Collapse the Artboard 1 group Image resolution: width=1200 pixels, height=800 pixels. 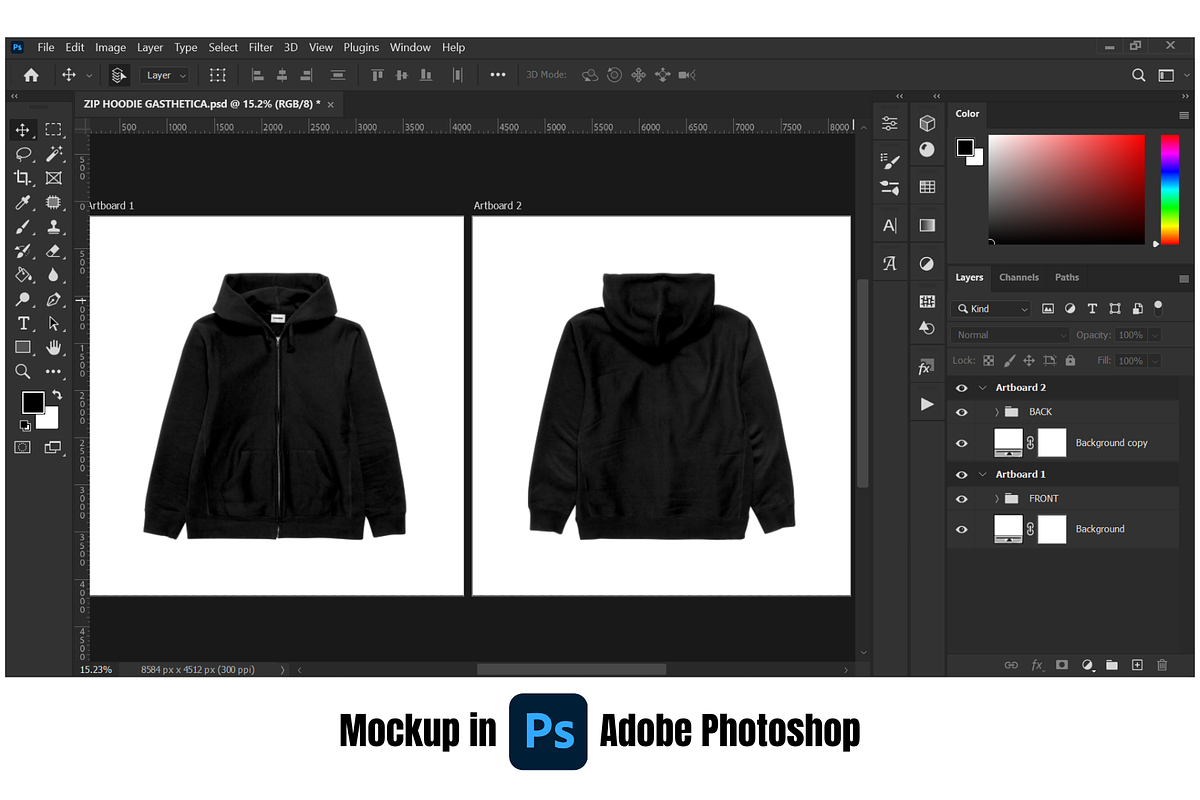tap(983, 475)
